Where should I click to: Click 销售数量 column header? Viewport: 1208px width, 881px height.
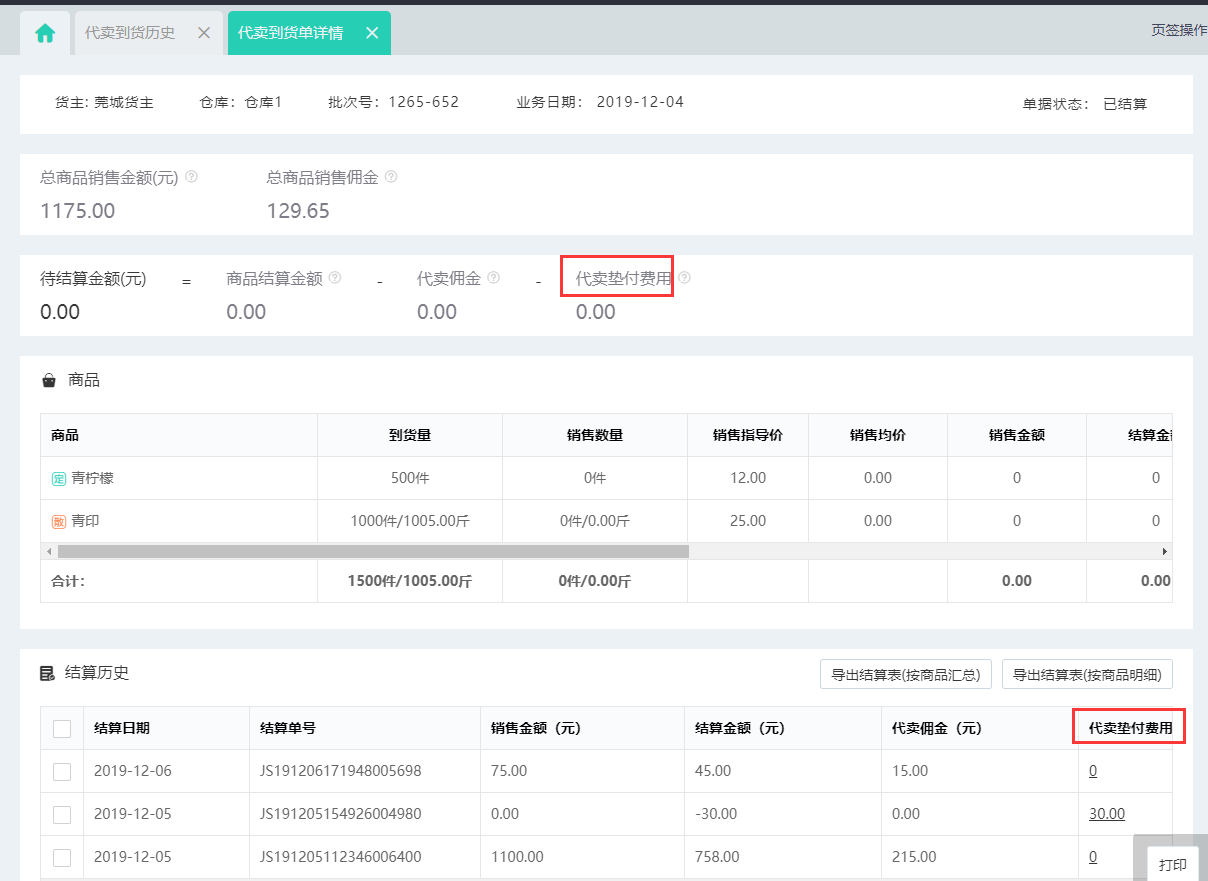[x=595, y=435]
